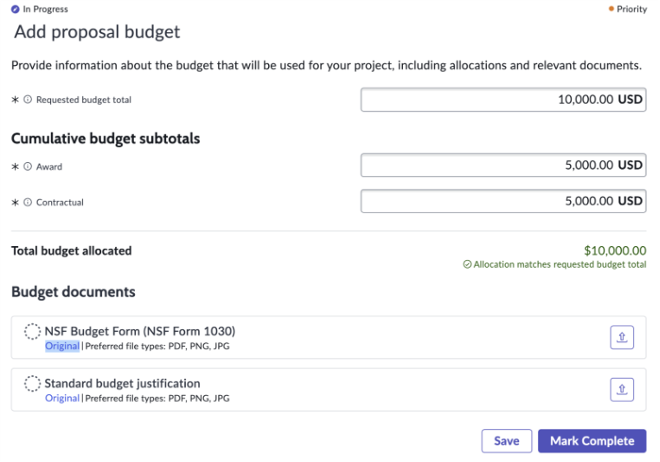Click dashed status circle for NSF Budget Form

point(32,332)
